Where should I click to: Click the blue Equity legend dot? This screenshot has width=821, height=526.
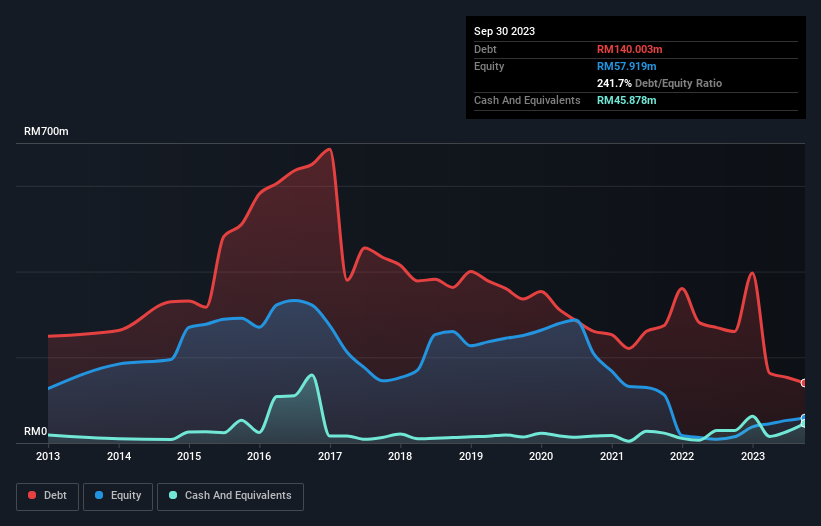[99, 495]
